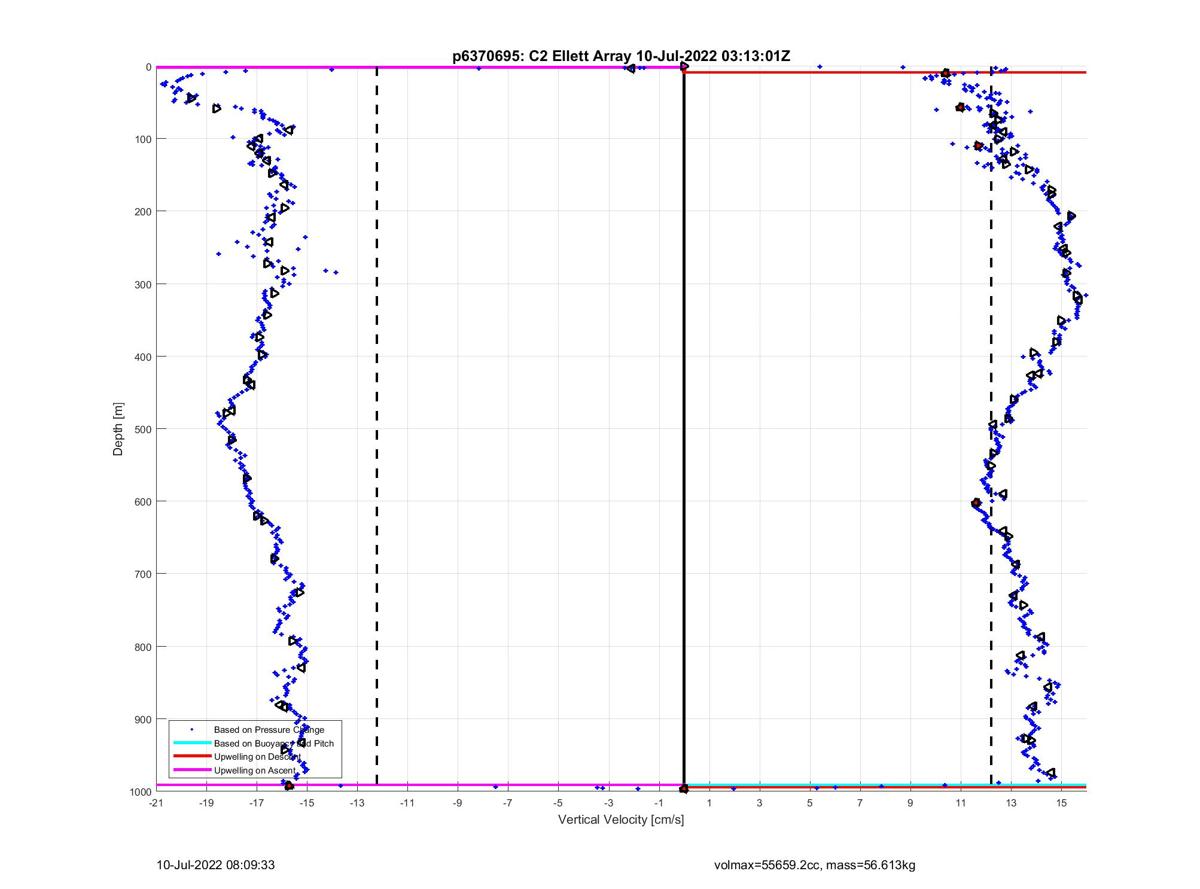The image size is (1200, 889).
Task: Click the positive velocity tick label '7'
Action: pos(860,802)
